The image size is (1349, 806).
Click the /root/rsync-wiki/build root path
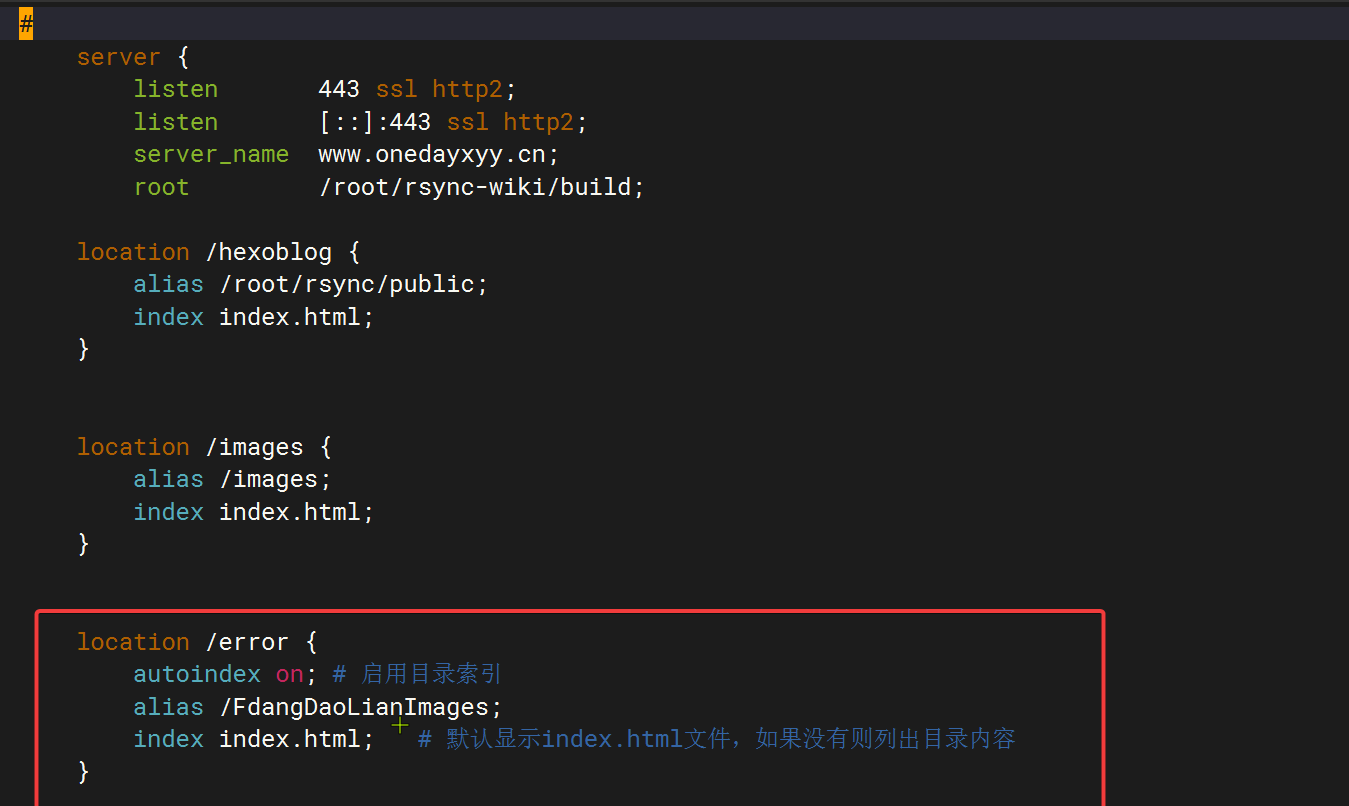tap(482, 187)
